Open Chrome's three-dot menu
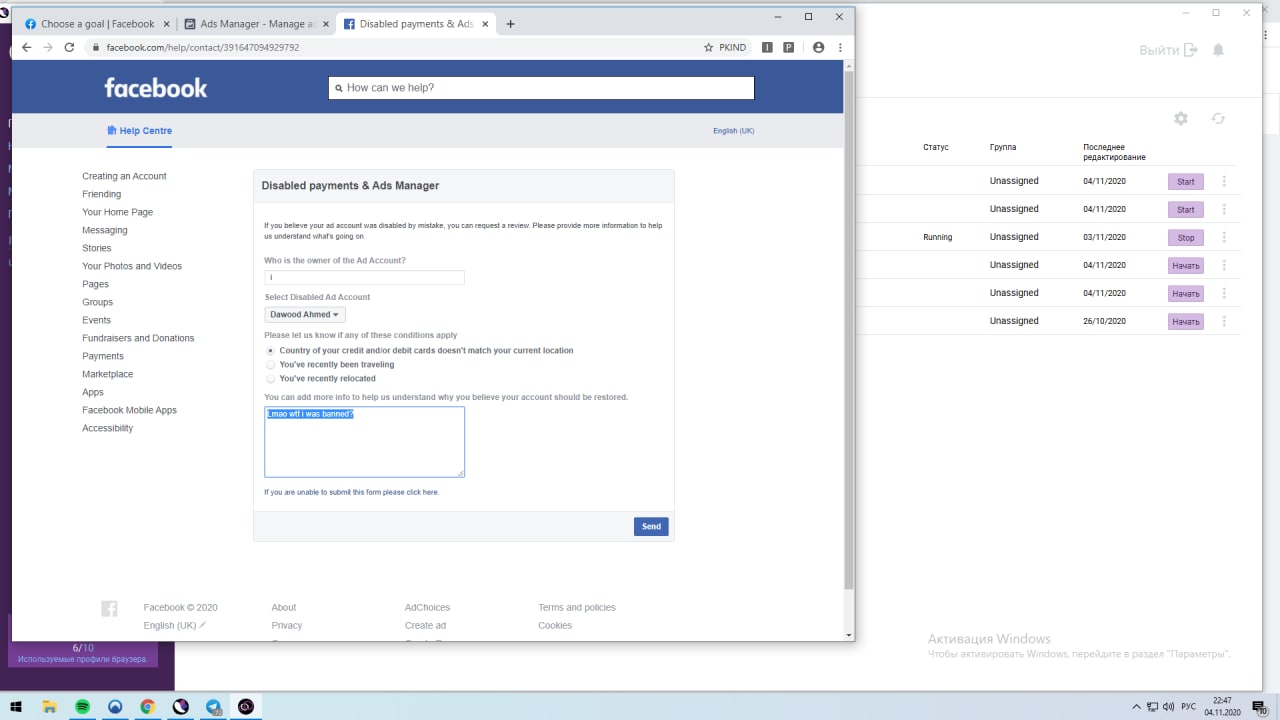 pyautogui.click(x=840, y=47)
